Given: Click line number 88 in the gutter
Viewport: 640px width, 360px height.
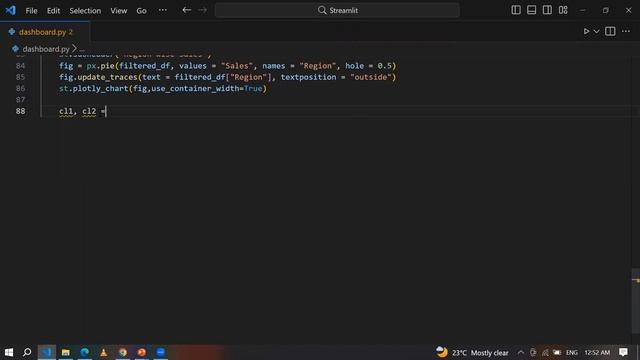Looking at the screenshot, I should click(x=20, y=111).
